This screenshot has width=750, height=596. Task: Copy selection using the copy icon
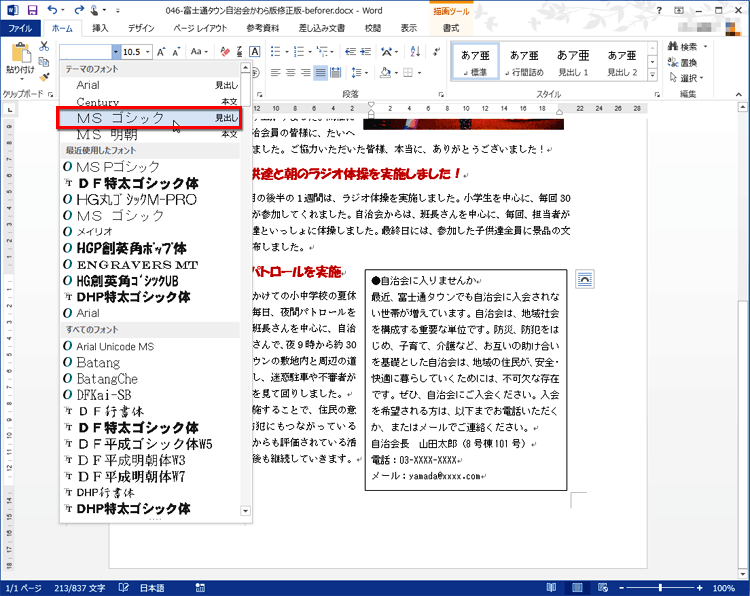click(44, 62)
